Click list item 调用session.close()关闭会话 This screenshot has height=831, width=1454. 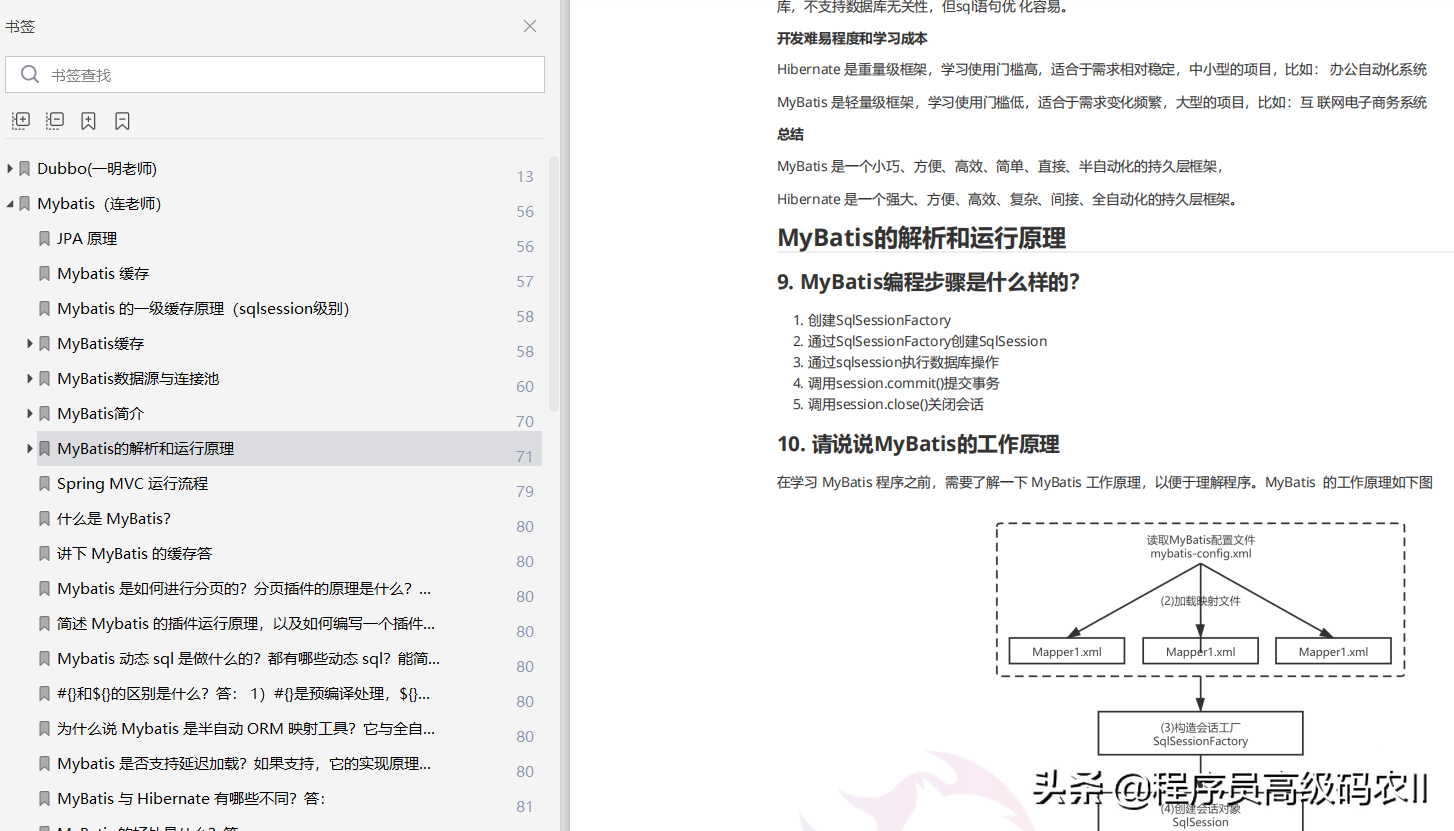896,404
